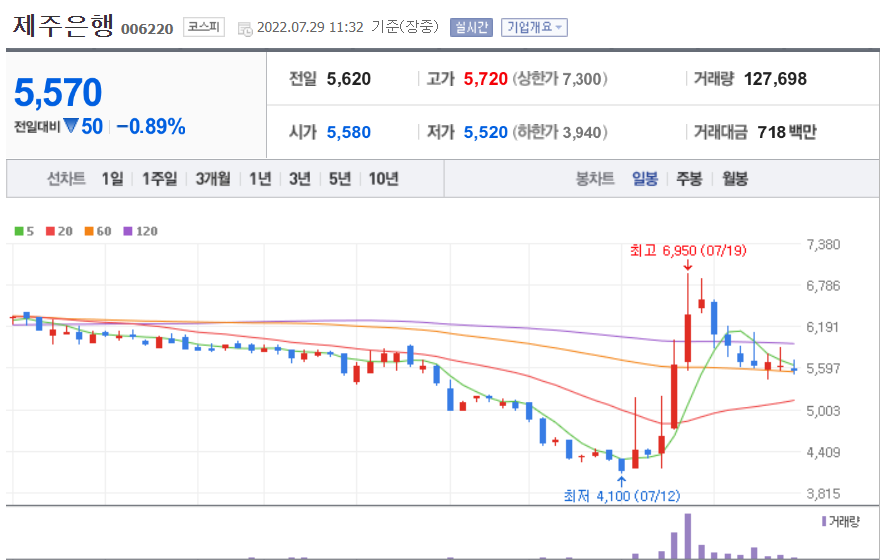Image resolution: width=880 pixels, height=560 pixels.
Task: Click the 거래대금 value 718 백만
Action: click(786, 132)
